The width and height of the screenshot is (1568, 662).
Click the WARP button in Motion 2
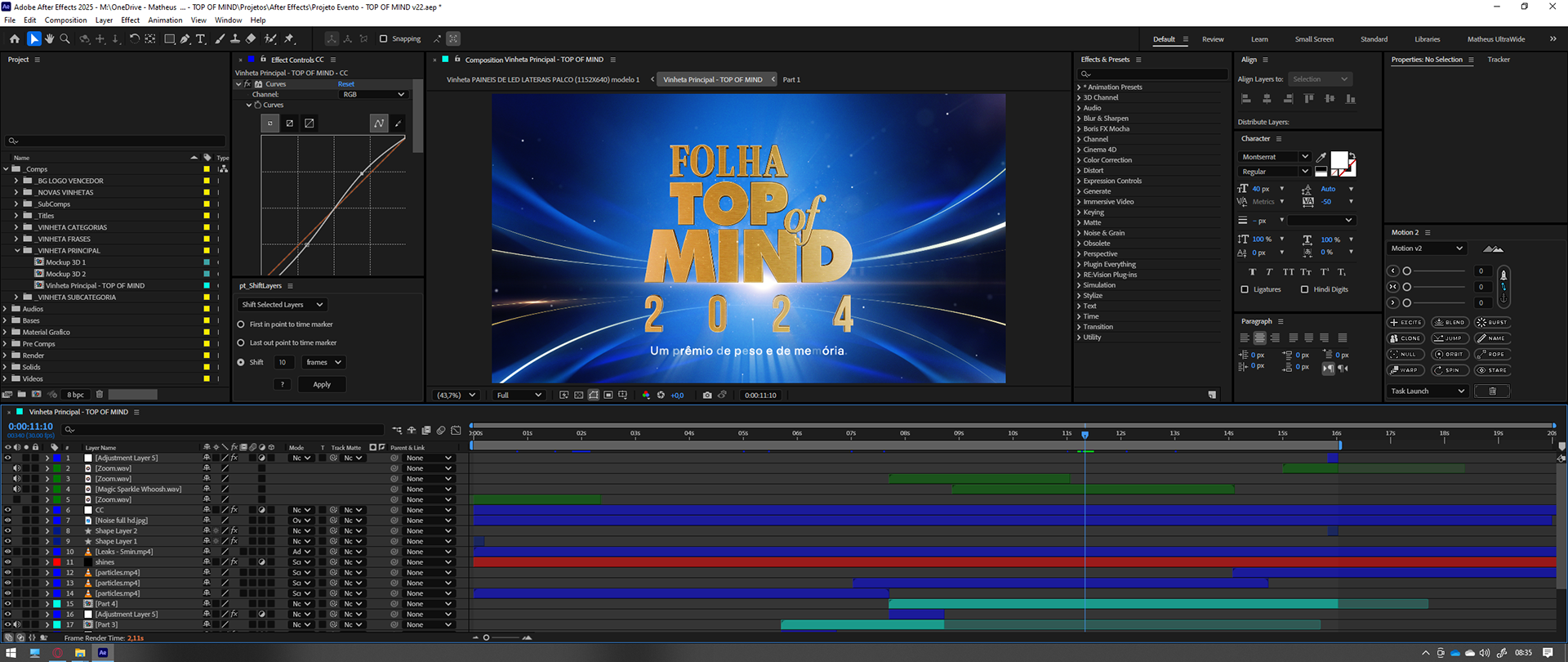1405,370
